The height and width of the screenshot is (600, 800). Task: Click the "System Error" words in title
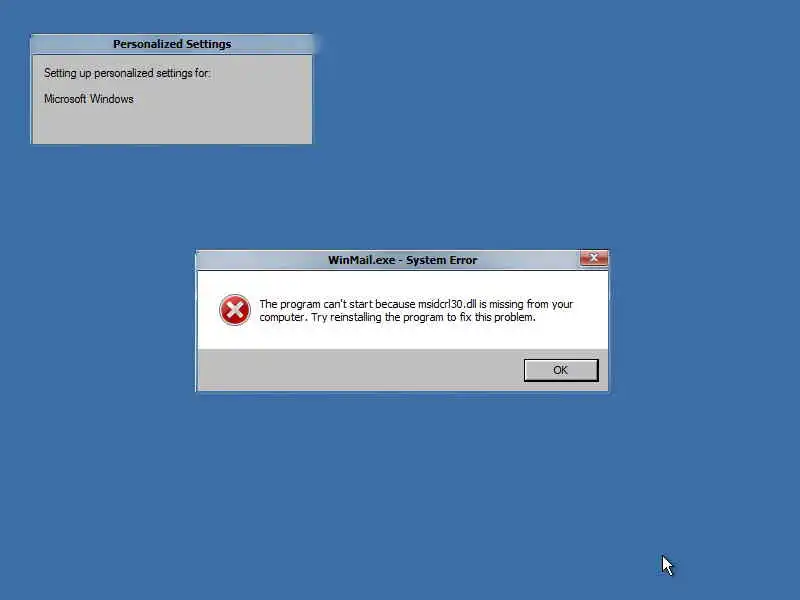point(442,260)
